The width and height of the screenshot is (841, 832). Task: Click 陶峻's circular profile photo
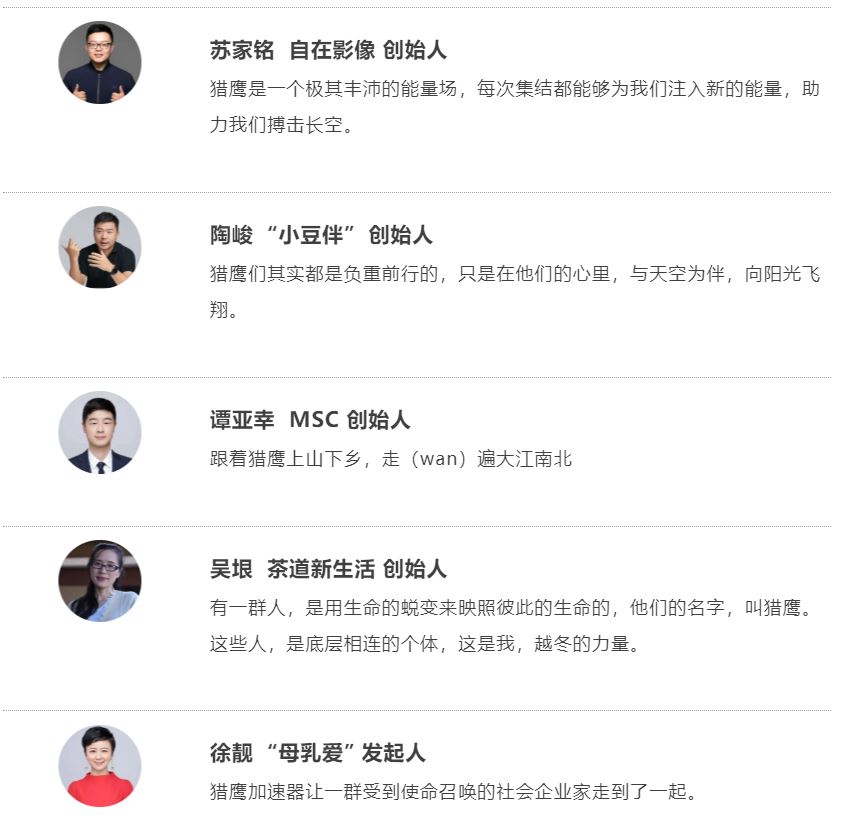click(x=100, y=247)
